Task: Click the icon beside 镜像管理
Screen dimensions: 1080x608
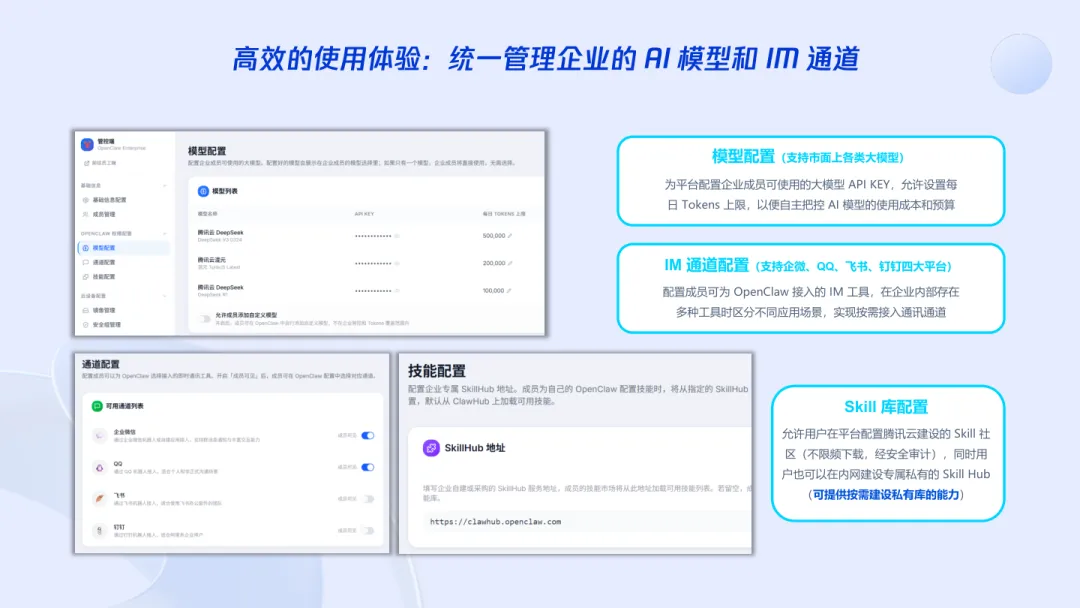Action: [85, 311]
